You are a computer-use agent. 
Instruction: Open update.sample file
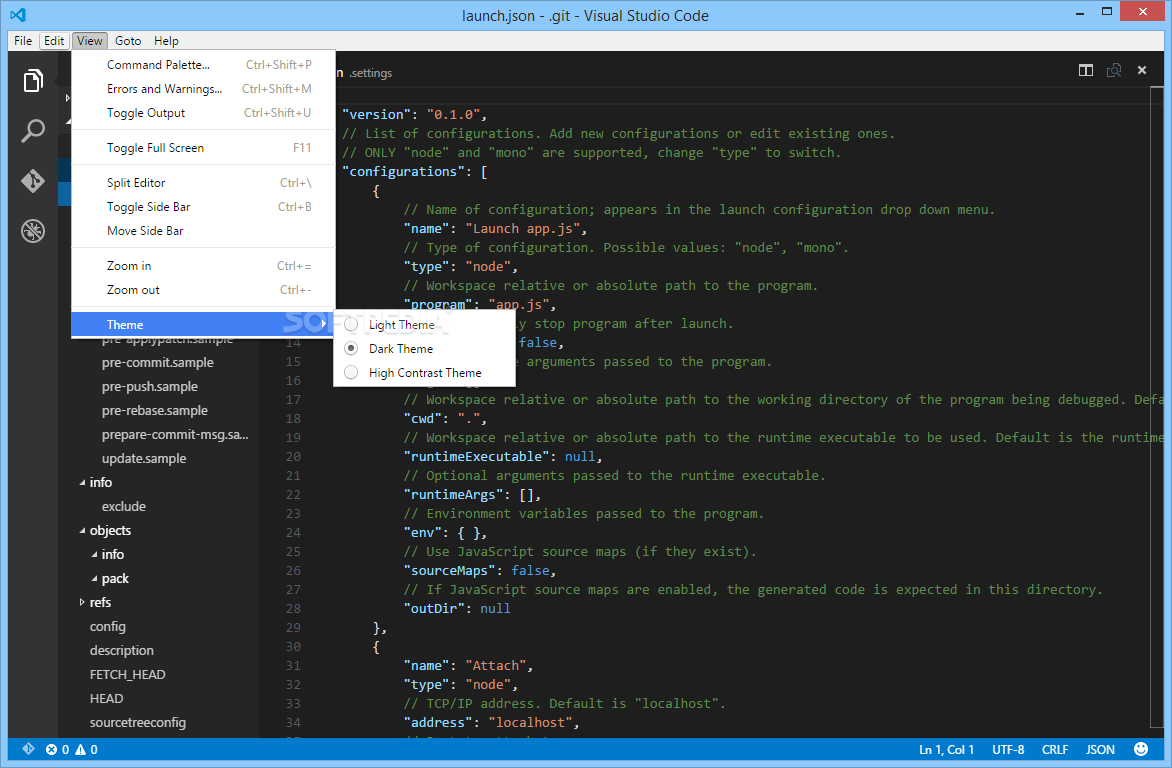(x=144, y=458)
